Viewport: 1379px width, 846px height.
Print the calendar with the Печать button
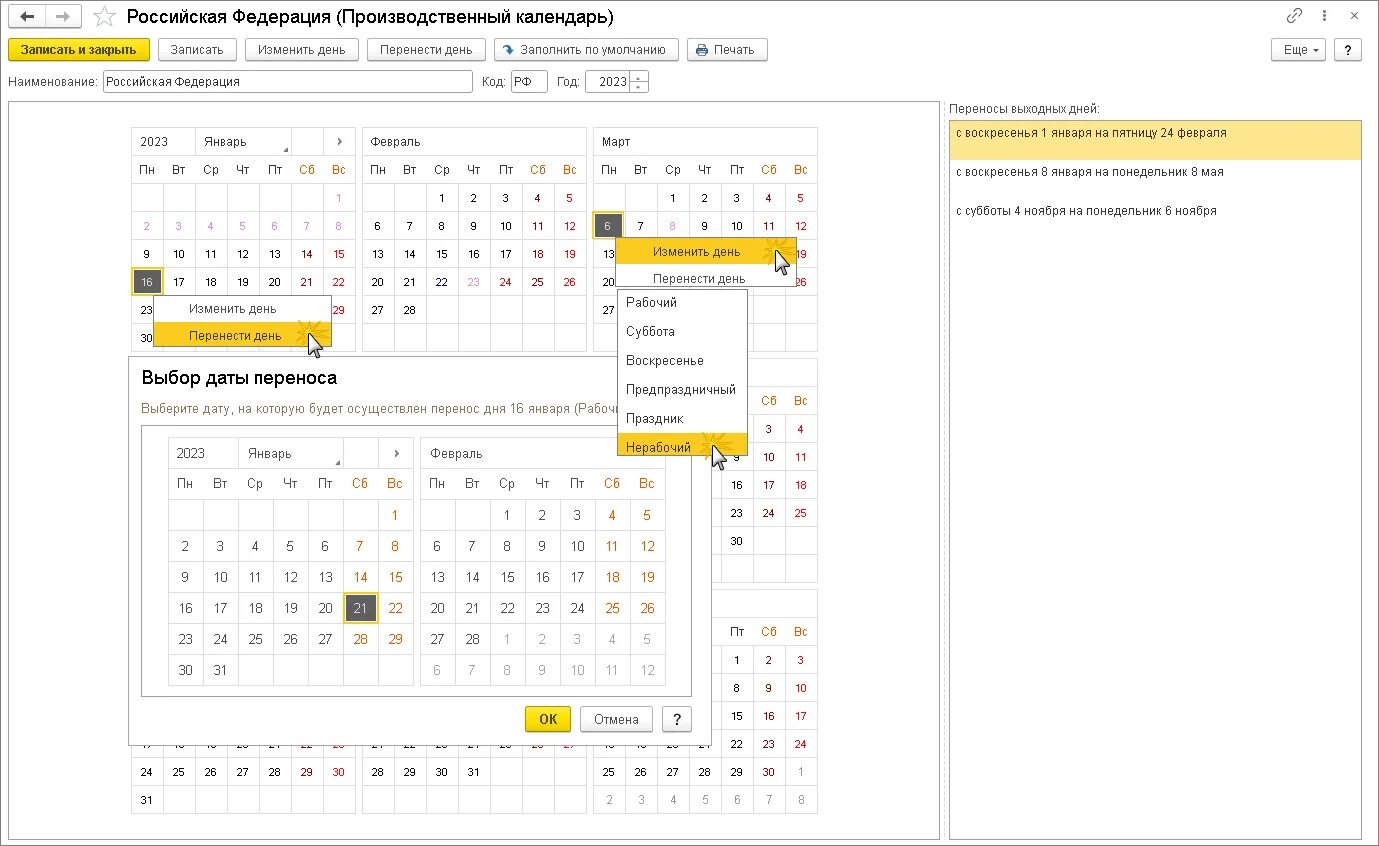[727, 50]
